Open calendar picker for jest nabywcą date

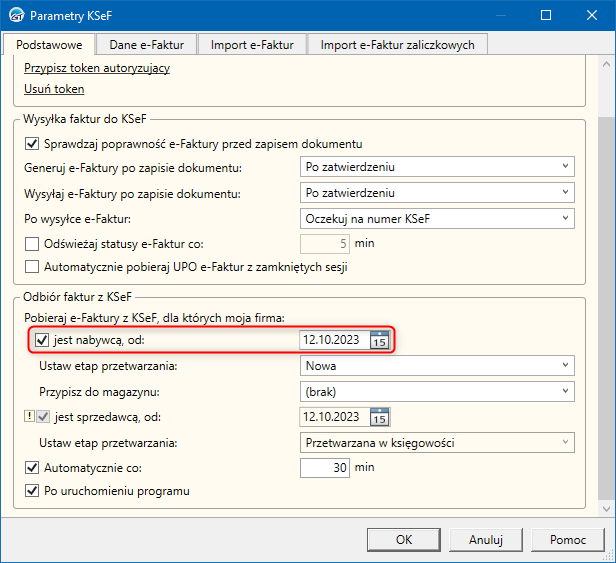click(x=379, y=340)
